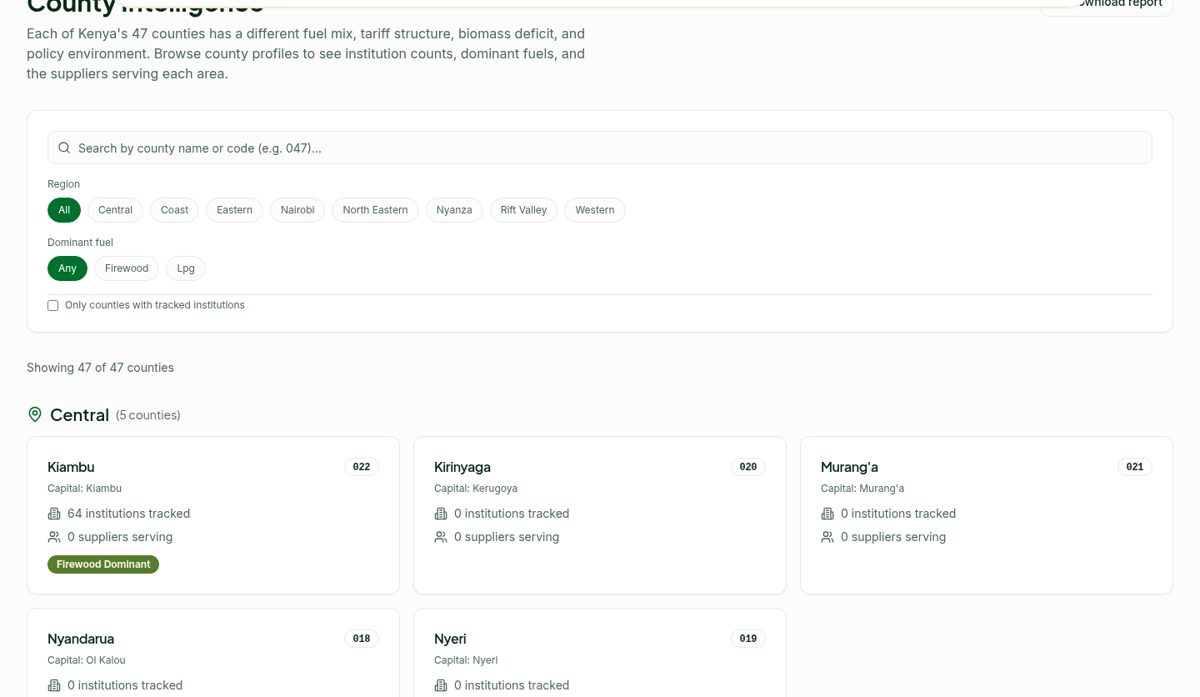This screenshot has width=1200, height=697.
Task: Filter by Eastern region
Action: click(235, 210)
